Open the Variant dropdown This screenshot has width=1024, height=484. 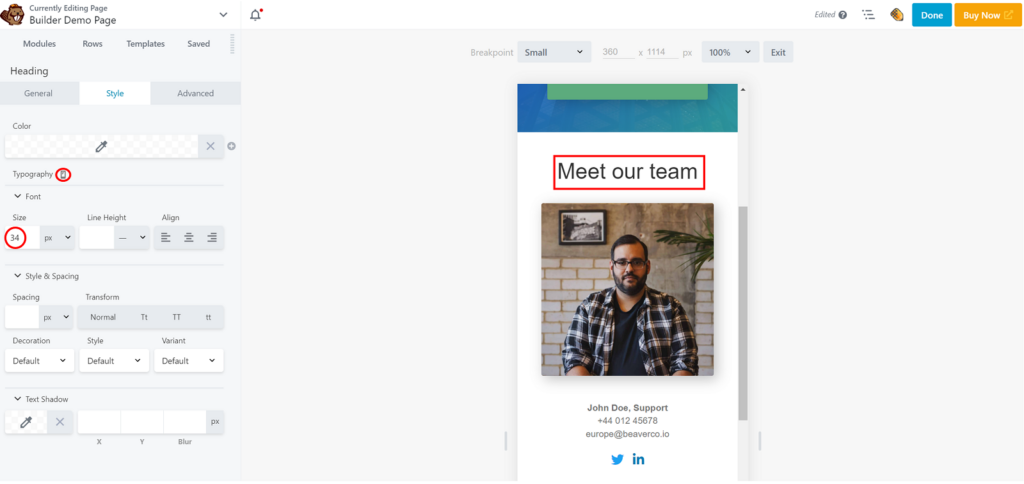[x=189, y=361]
